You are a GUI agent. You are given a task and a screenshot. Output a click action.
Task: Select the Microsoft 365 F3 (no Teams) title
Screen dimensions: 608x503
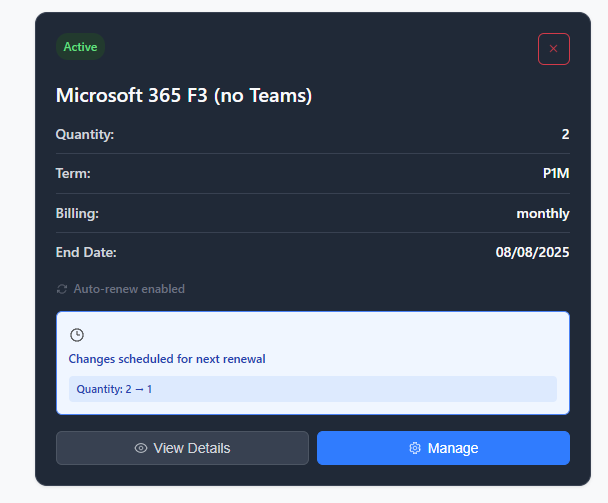pyautogui.click(x=184, y=95)
